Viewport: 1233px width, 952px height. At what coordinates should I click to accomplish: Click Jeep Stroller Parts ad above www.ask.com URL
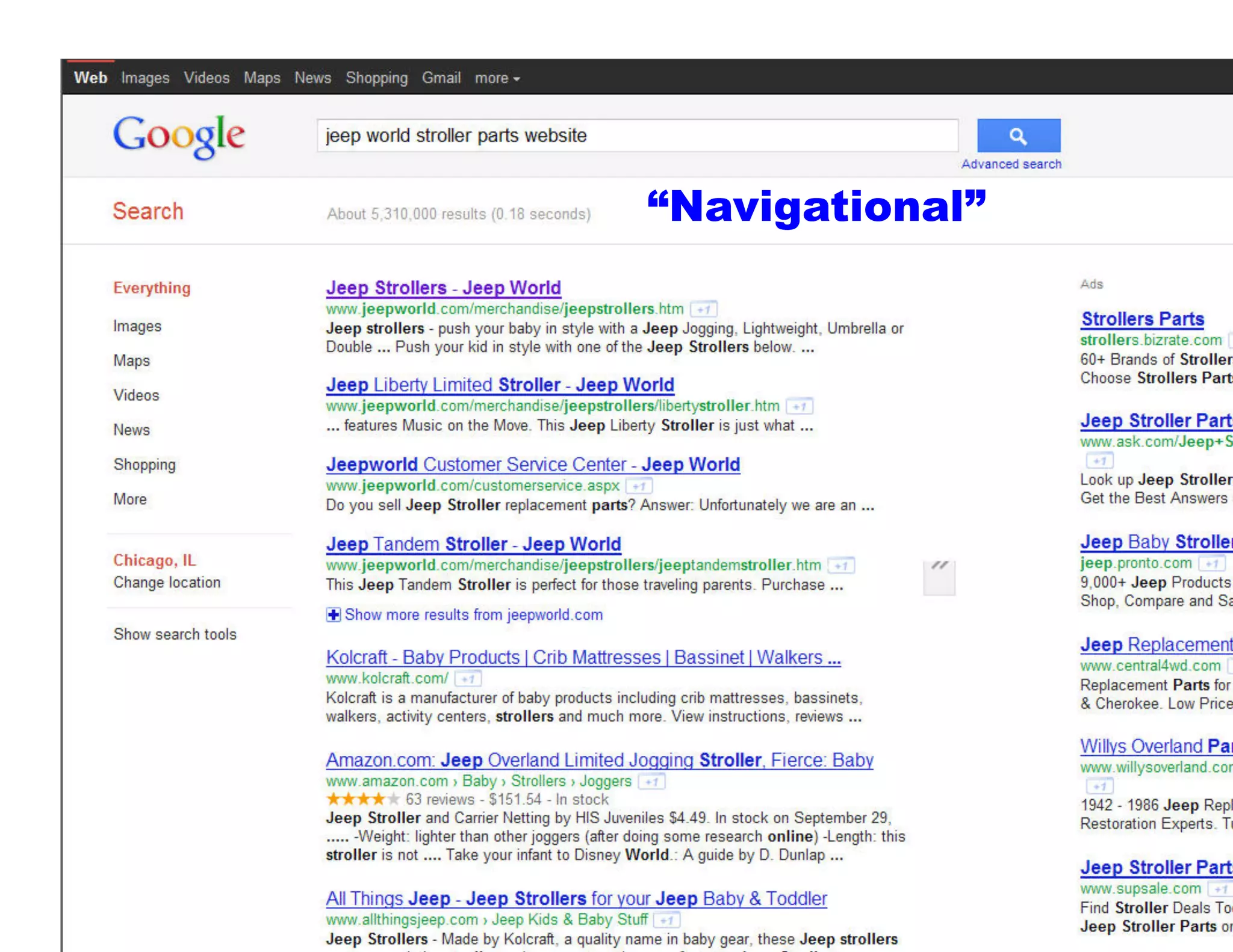point(1157,421)
